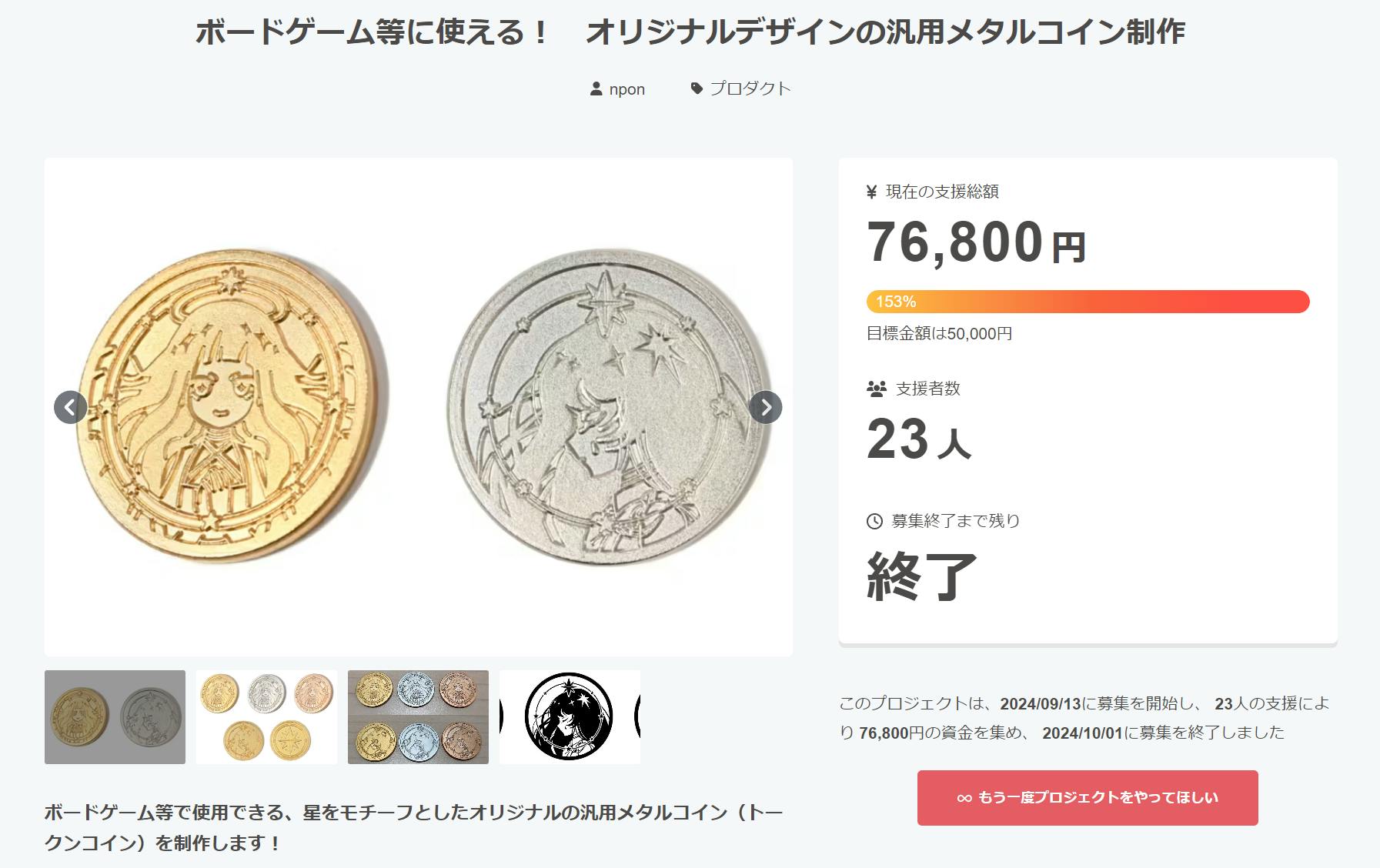
Task: Select the five-coin thumbnail on white background
Action: (266, 717)
